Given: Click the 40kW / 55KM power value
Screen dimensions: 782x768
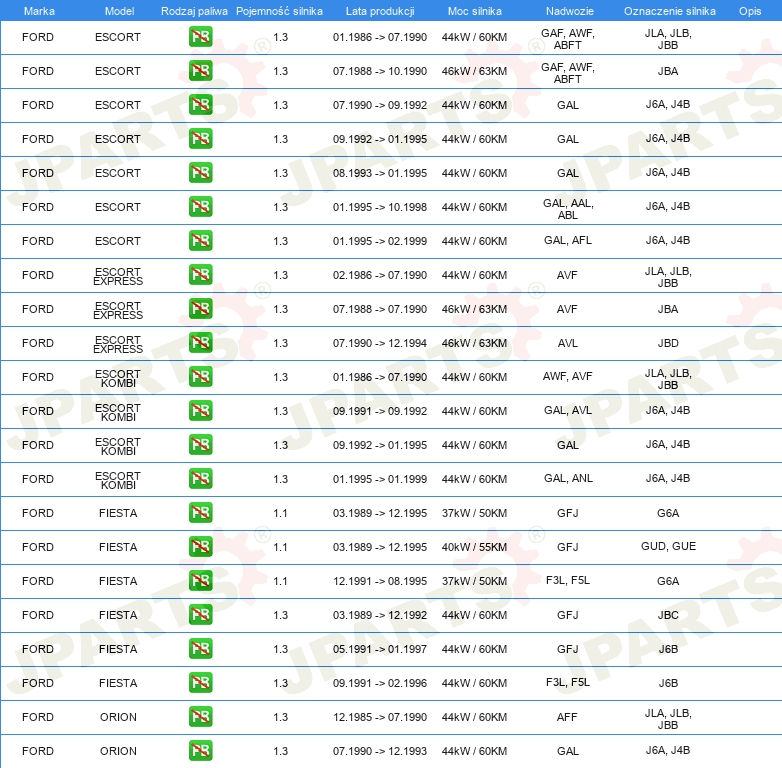Looking at the screenshot, I should [474, 547].
